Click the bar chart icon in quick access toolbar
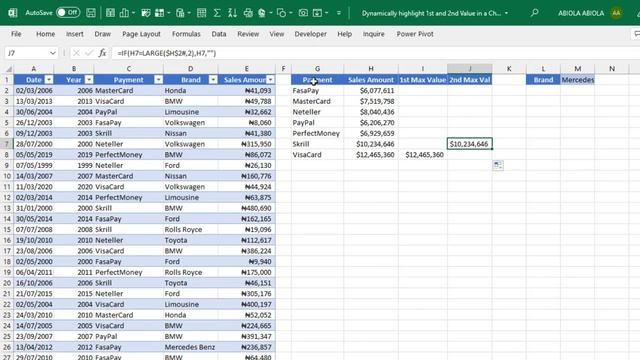This screenshot has width=640, height=360. coord(124,13)
